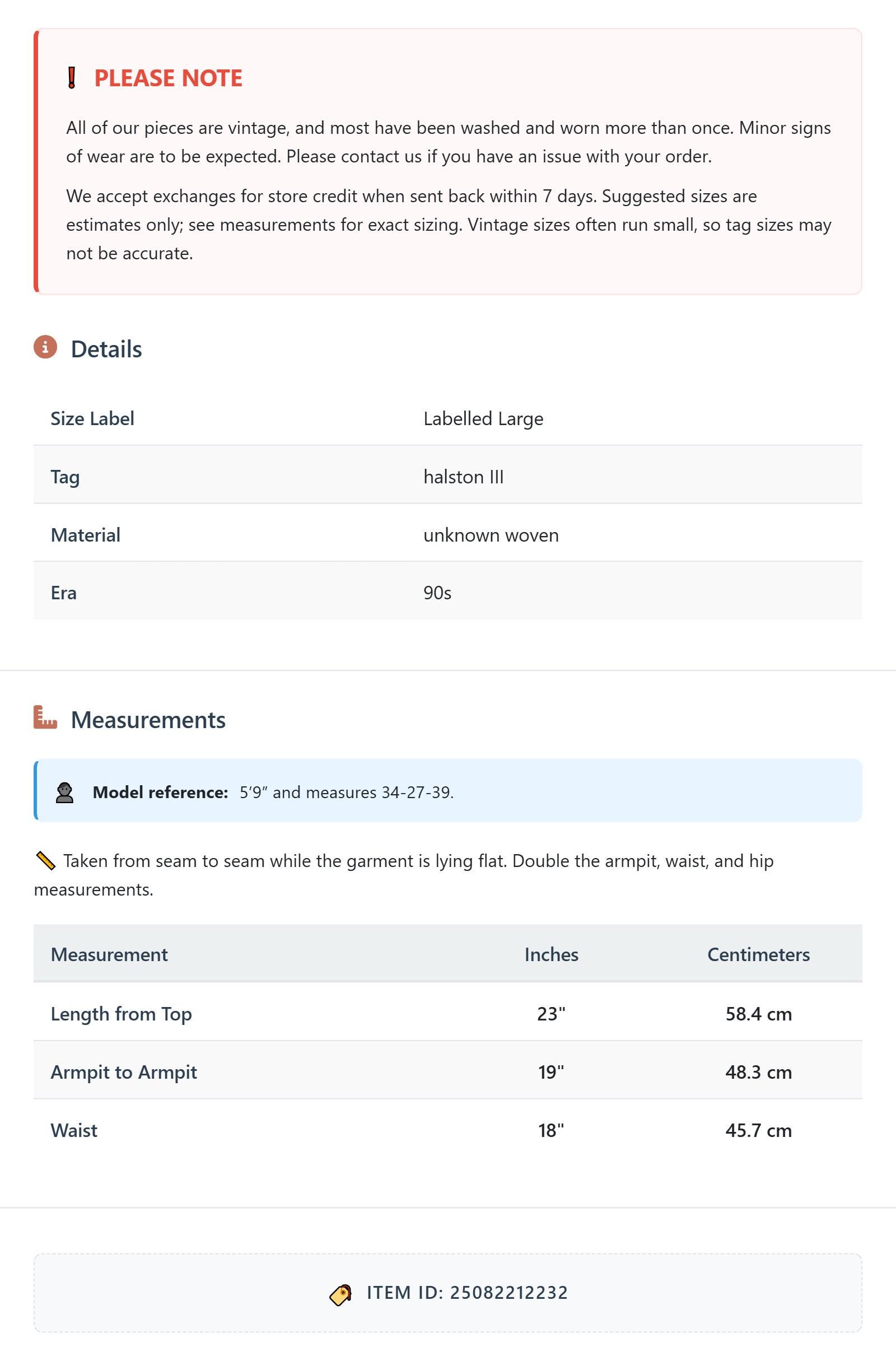Click the Length from Top row label
Screen dimensions: 896x1361
[121, 1014]
